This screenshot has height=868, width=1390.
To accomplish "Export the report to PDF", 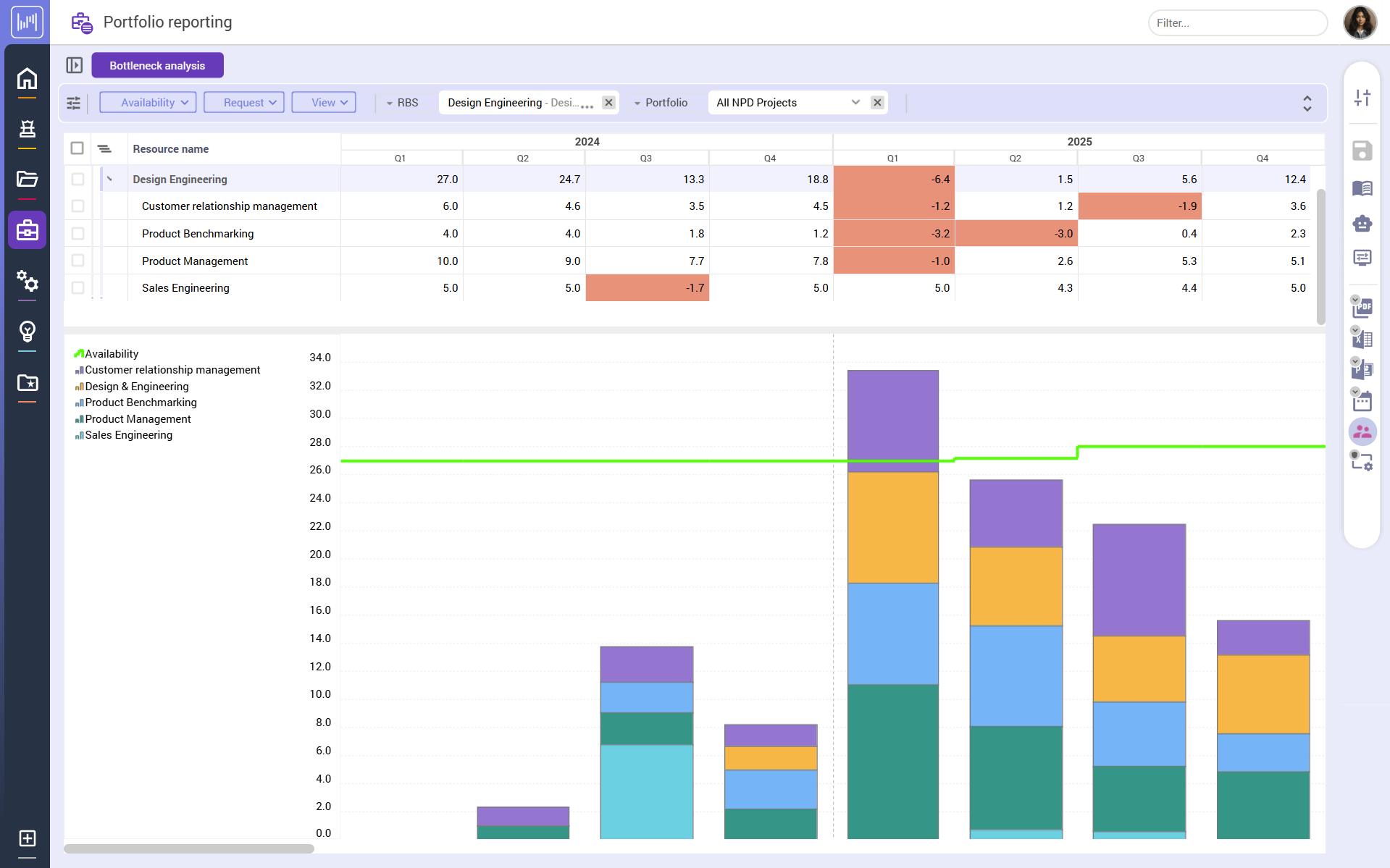I will pos(1362,307).
